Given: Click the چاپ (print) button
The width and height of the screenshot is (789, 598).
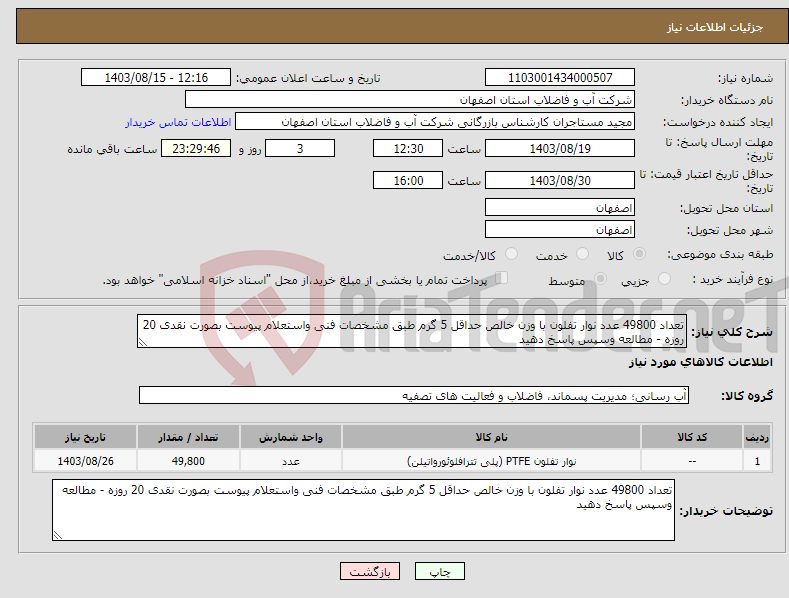Looking at the screenshot, I should pyautogui.click(x=439, y=571).
